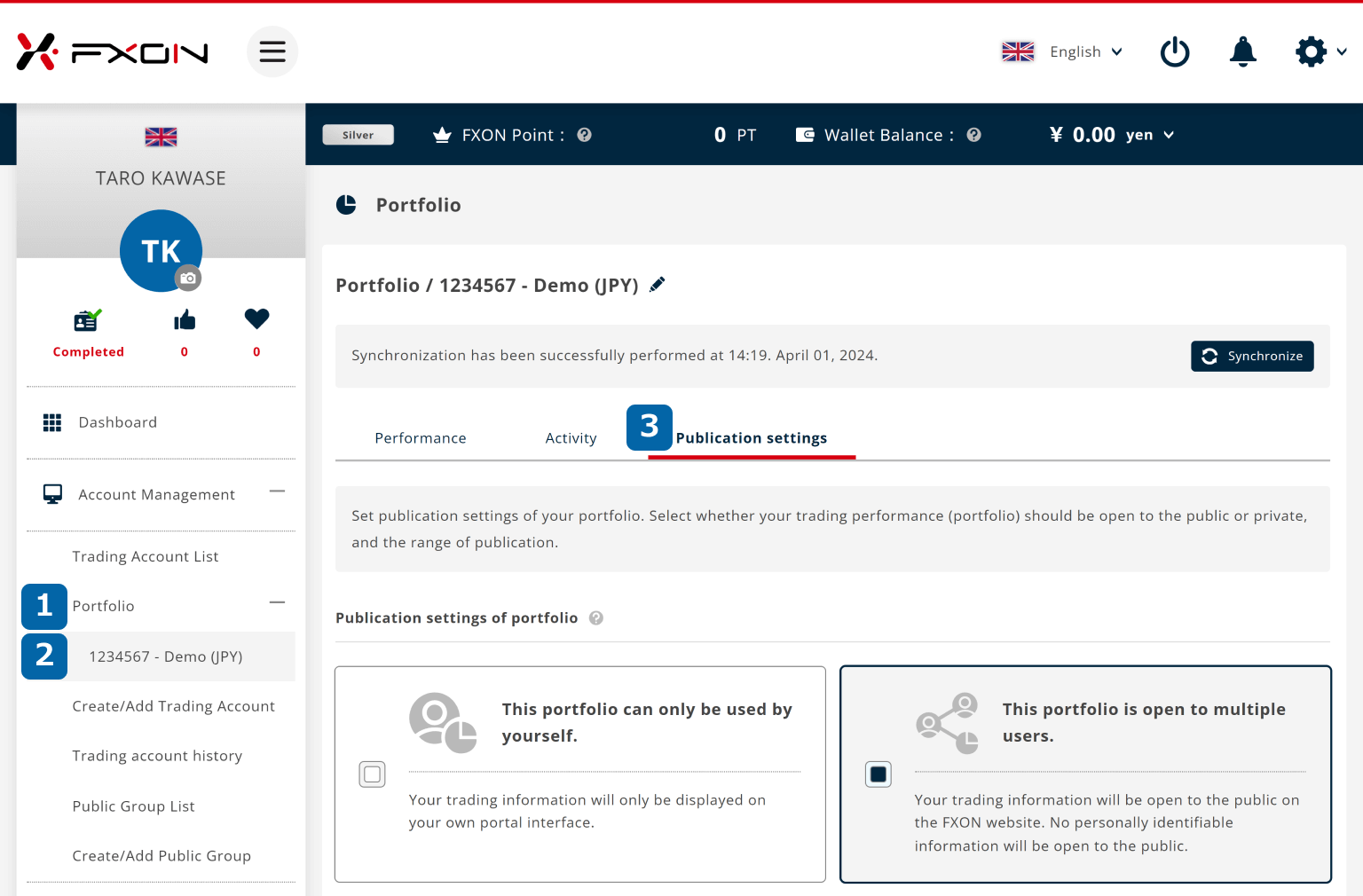Click the TARO KAWASE user name
Viewport: 1363px width, 896px height.
click(161, 178)
